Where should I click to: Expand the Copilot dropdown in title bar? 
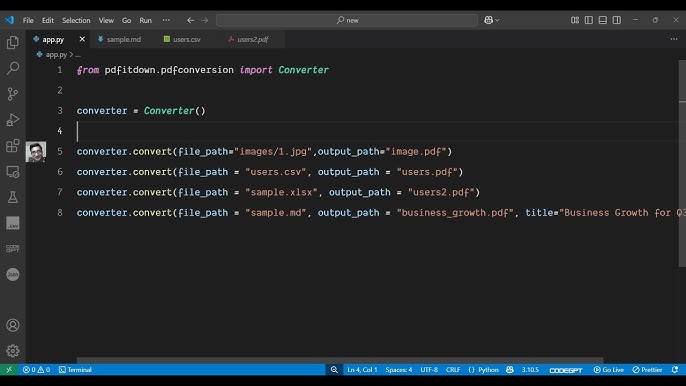click(492, 20)
